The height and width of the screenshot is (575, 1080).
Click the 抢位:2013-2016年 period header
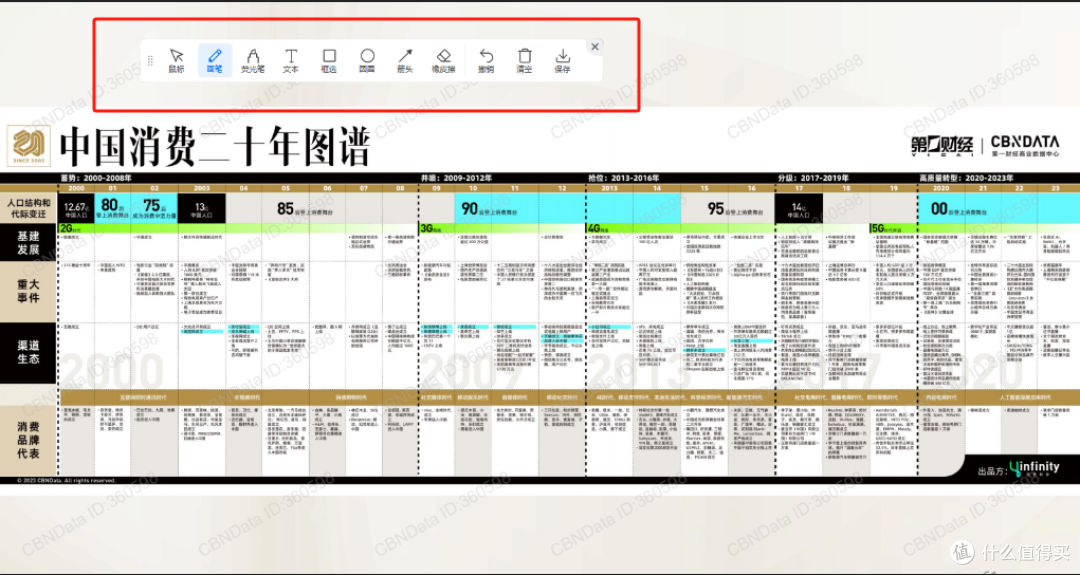(x=623, y=178)
